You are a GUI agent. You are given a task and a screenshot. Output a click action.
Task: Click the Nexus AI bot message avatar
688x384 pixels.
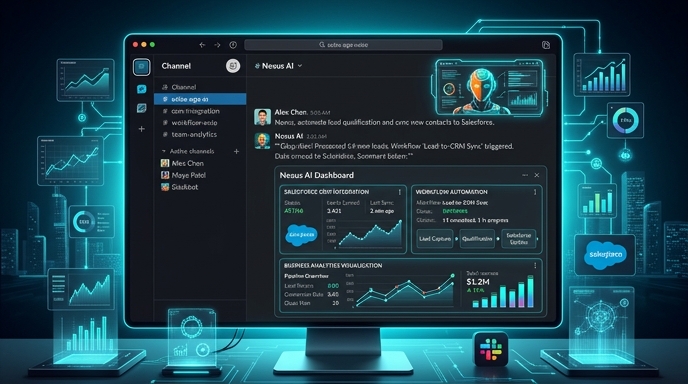tap(262, 141)
